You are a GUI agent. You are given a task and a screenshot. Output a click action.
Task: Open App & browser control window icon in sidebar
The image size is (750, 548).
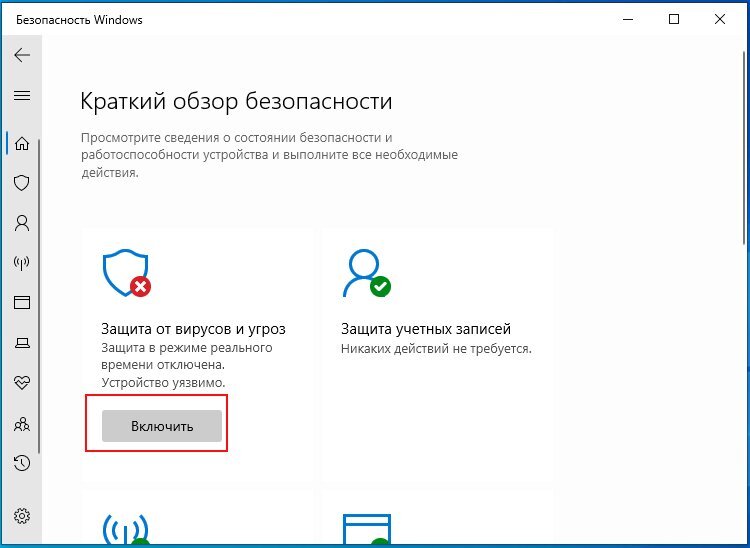22,302
